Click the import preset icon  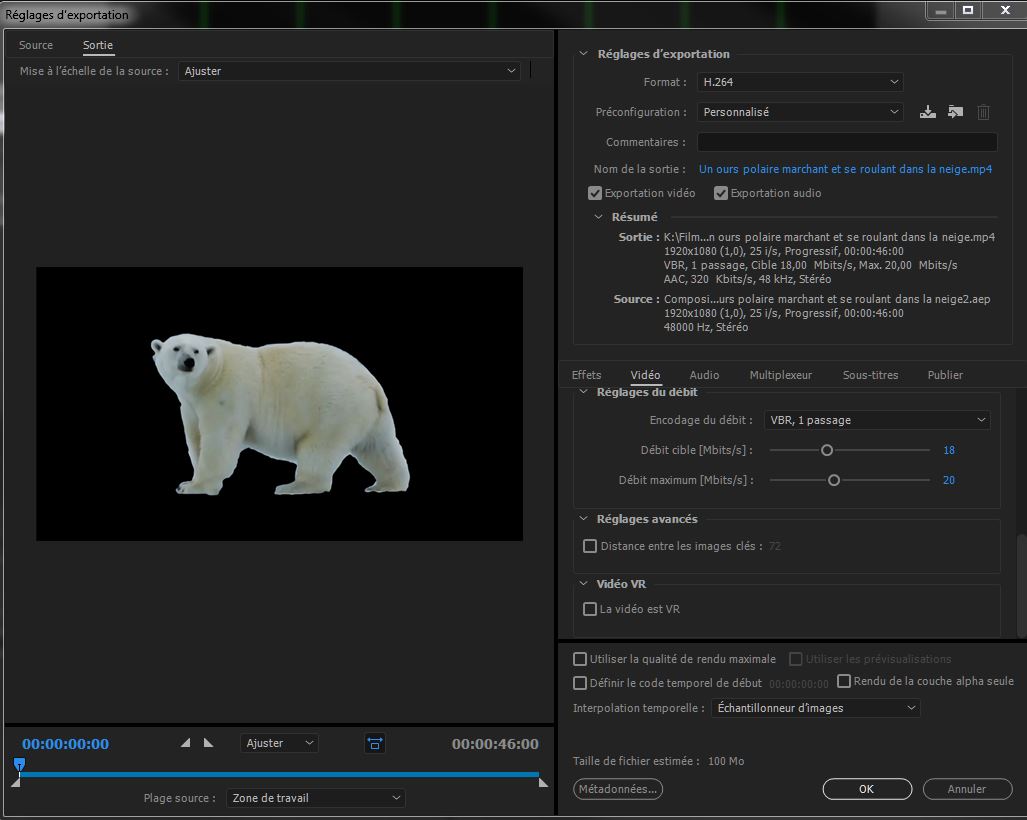tap(955, 112)
